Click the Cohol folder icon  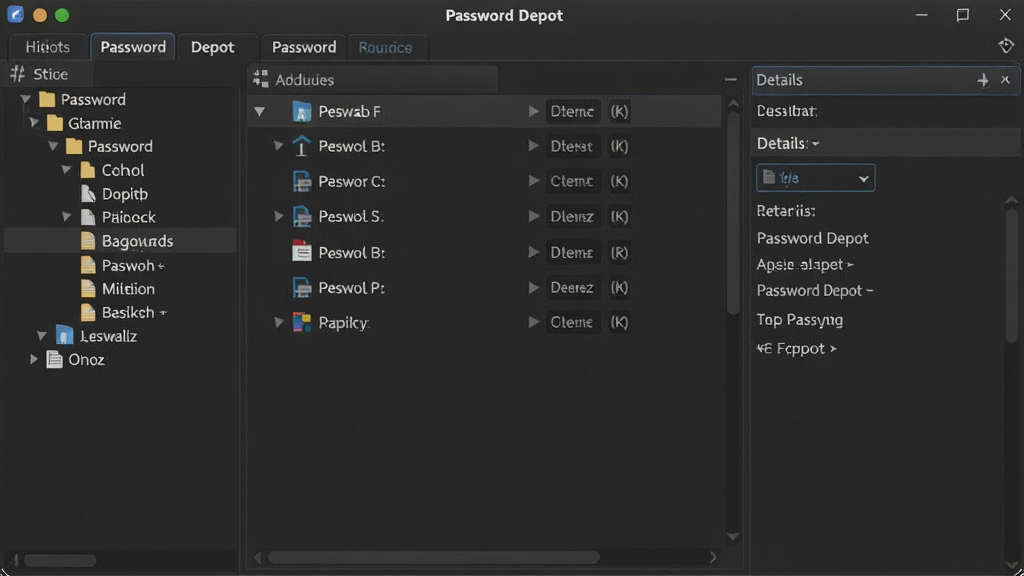click(88, 170)
